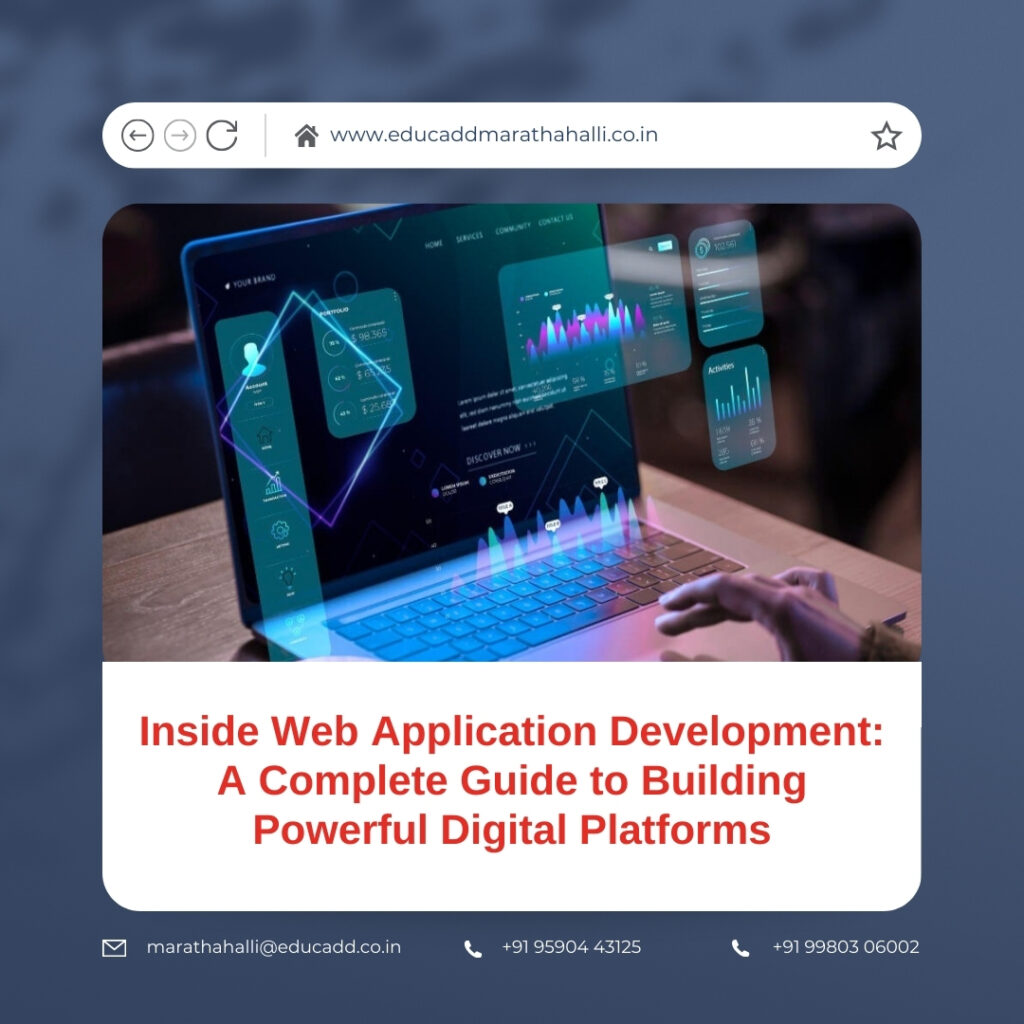This screenshot has width=1024, height=1024.
Task: Open the Settings gear icon in the sidebar
Action: [278, 530]
